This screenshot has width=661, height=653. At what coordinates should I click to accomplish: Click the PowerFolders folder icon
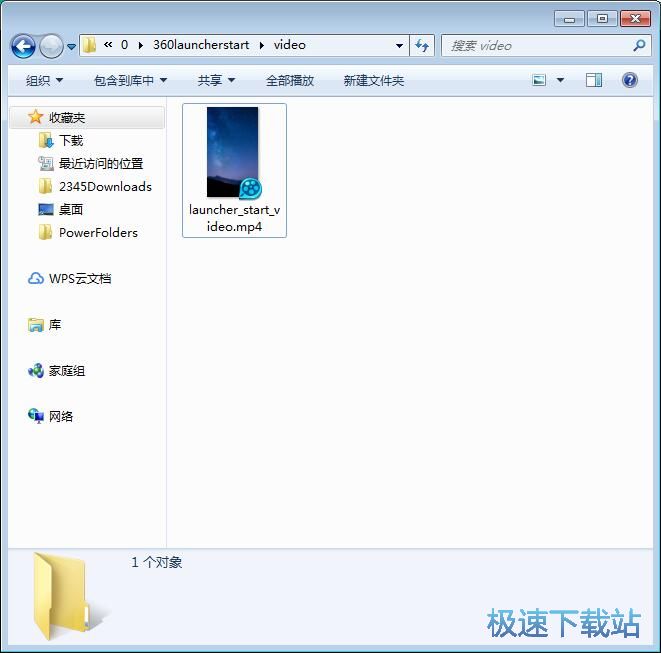tap(46, 232)
